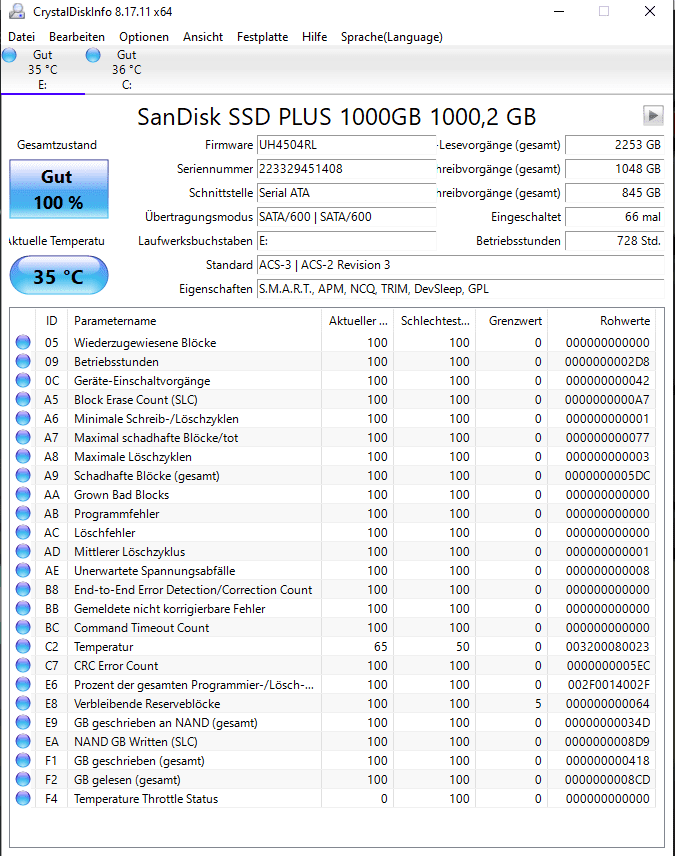The width and height of the screenshot is (675, 856).
Task: Click status icon for Temperatur row C2
Action: 23,646
